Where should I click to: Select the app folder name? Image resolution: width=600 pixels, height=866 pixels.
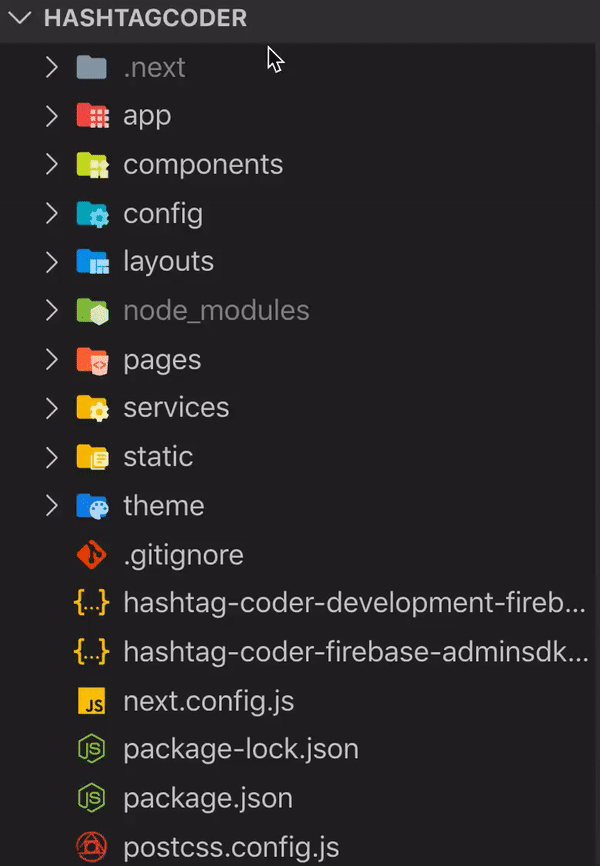148,117
